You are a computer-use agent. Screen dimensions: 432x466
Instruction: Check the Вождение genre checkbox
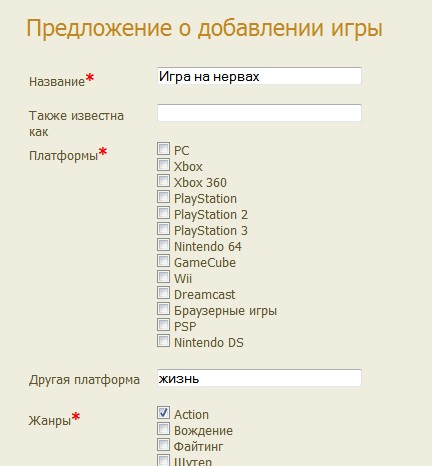pyautogui.click(x=163, y=429)
